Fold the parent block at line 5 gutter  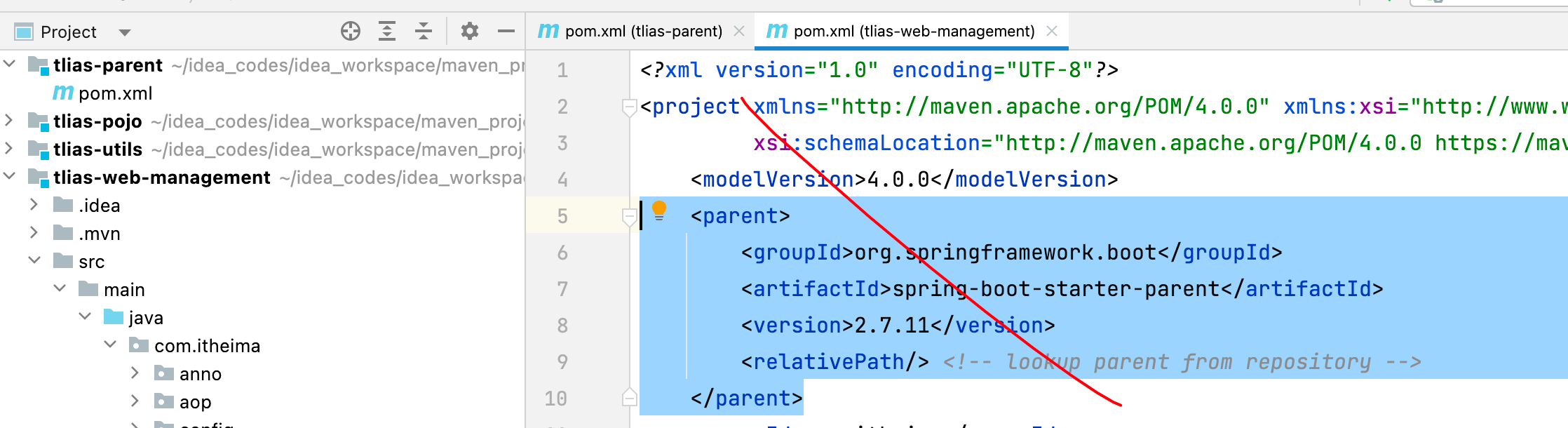629,217
